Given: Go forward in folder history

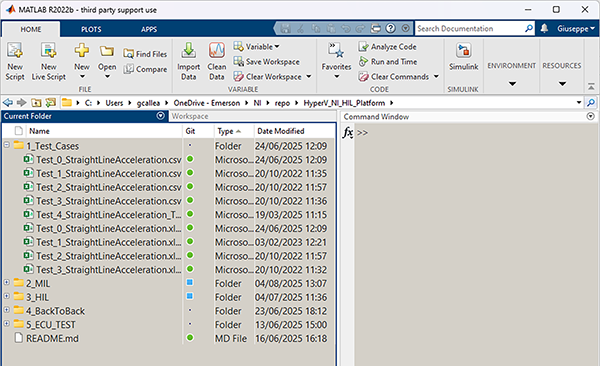Looking at the screenshot, I should (21, 103).
